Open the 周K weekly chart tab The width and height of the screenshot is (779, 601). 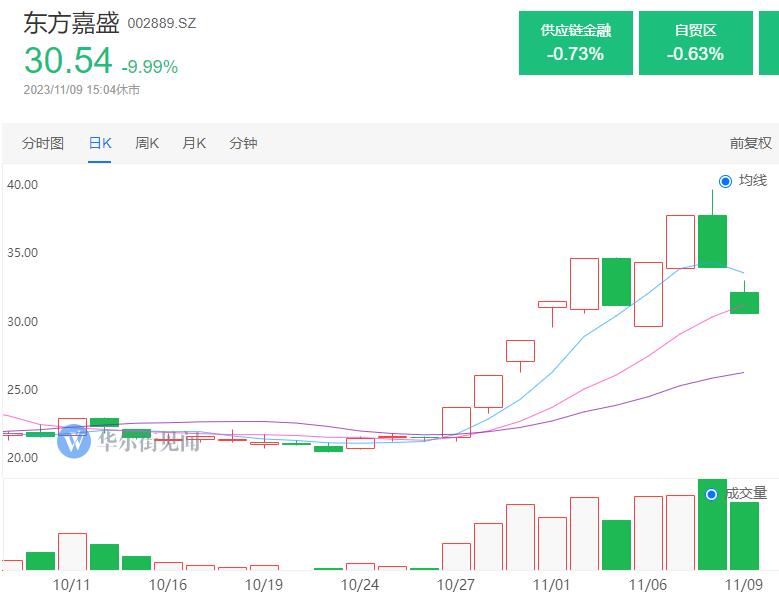point(147,144)
